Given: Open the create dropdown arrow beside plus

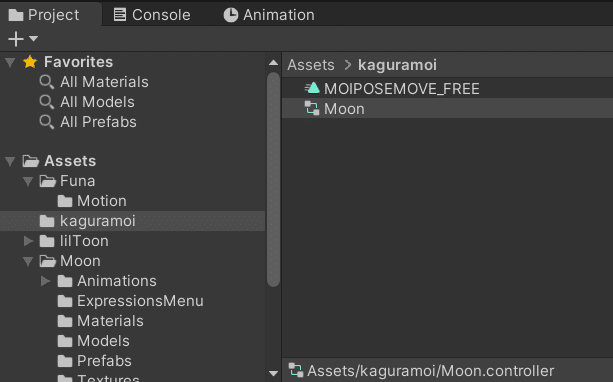Looking at the screenshot, I should 34,39.
